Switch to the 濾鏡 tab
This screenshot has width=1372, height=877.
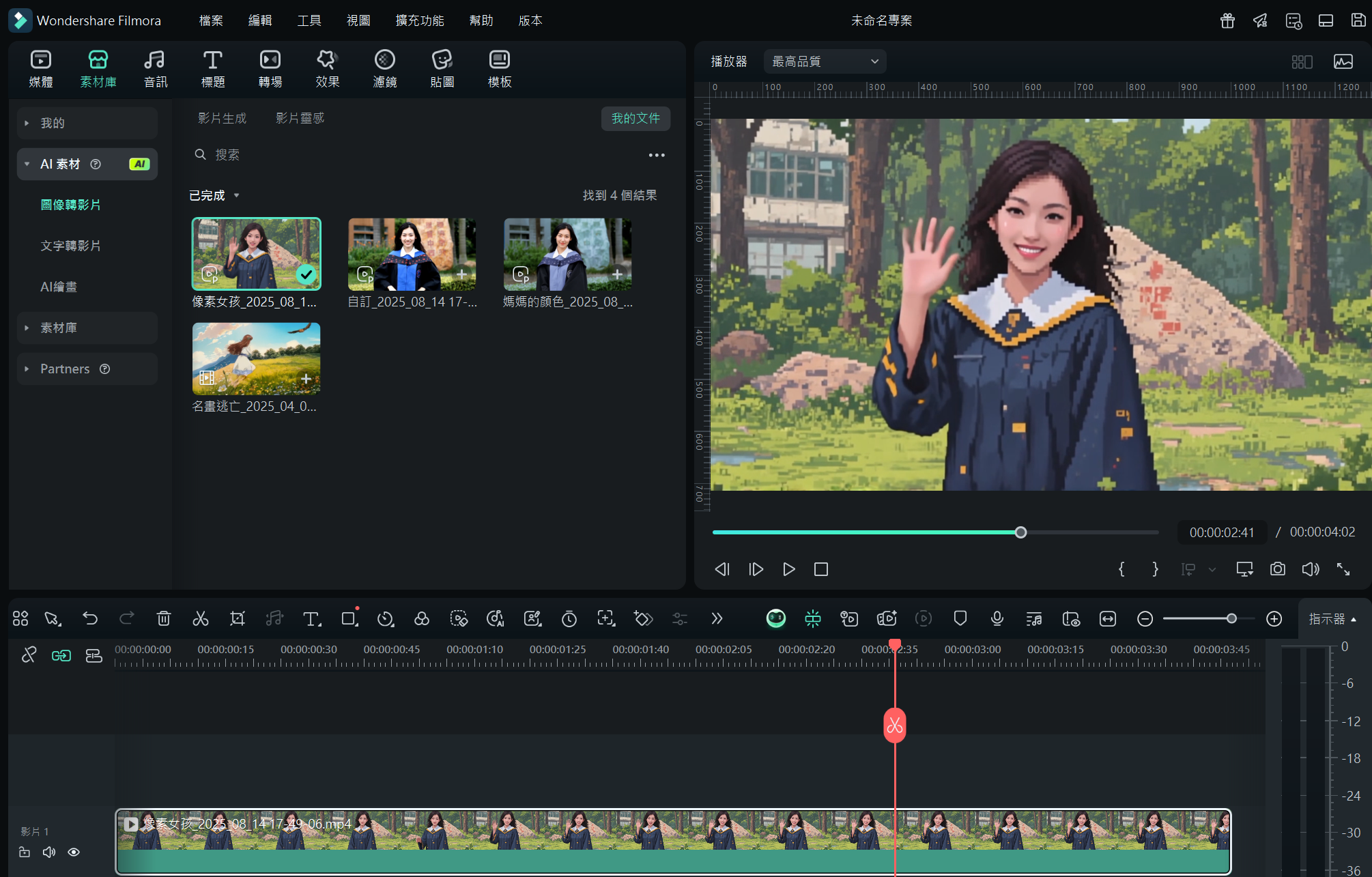coord(385,69)
